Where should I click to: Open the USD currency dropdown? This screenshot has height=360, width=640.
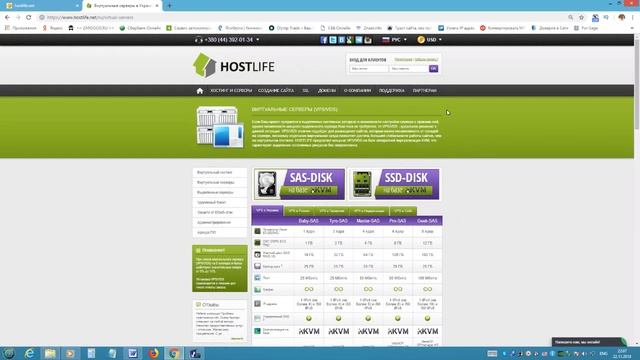[x=429, y=40]
